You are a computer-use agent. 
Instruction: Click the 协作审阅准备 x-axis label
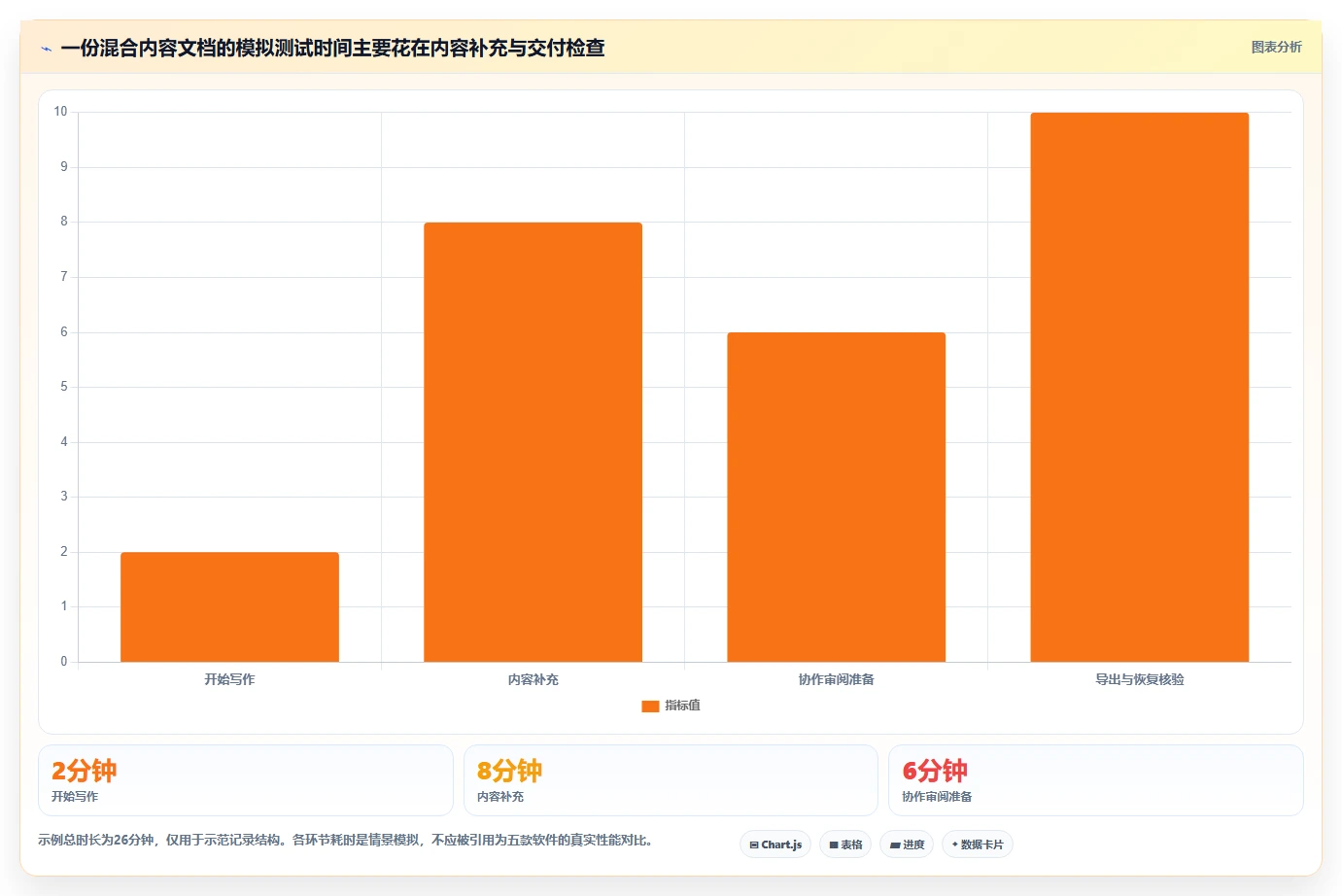click(836, 679)
